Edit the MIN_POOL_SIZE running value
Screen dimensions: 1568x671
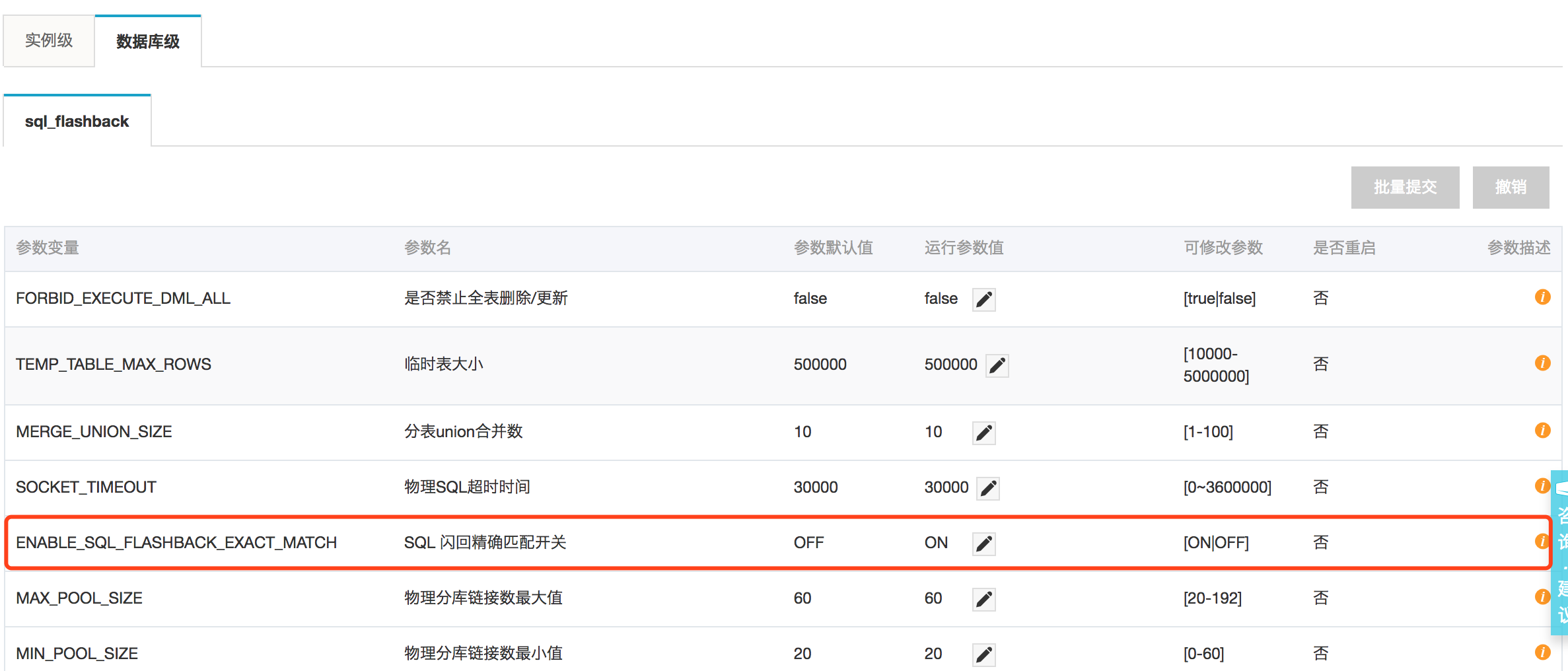point(983,654)
